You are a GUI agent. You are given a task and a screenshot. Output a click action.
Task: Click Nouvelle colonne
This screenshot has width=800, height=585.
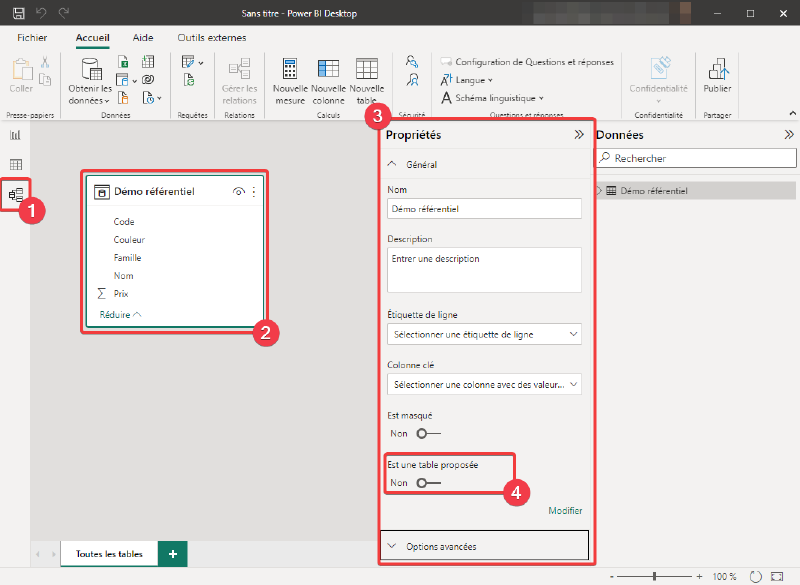coord(328,82)
